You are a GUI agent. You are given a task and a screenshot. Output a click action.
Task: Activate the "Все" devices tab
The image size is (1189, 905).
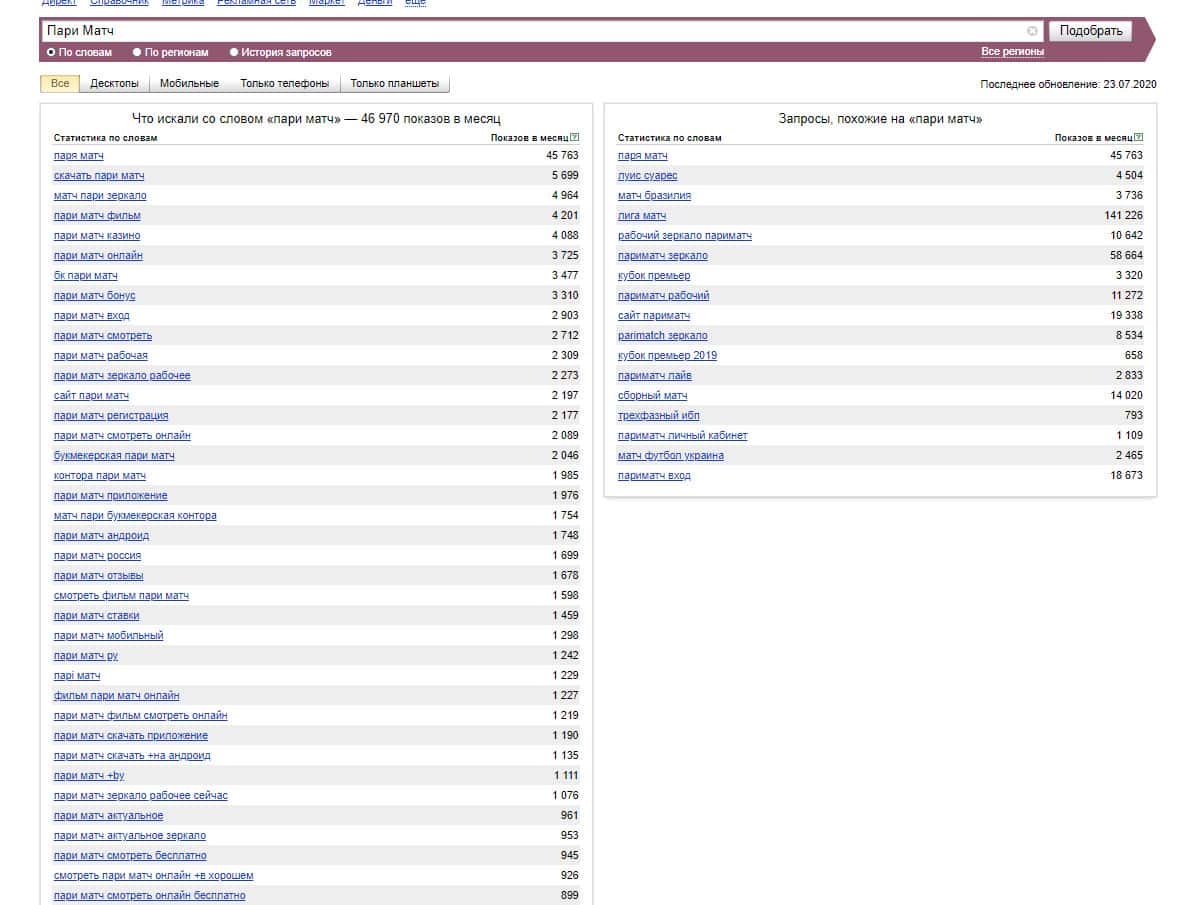[60, 84]
